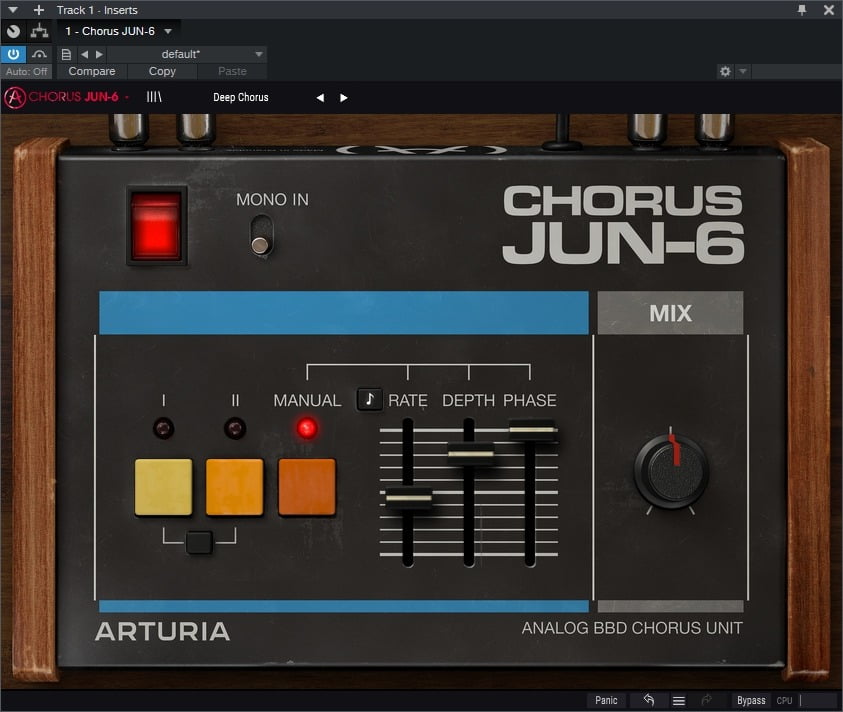Click the small link button below I and II
Screen dimensions: 843x712
[199, 542]
